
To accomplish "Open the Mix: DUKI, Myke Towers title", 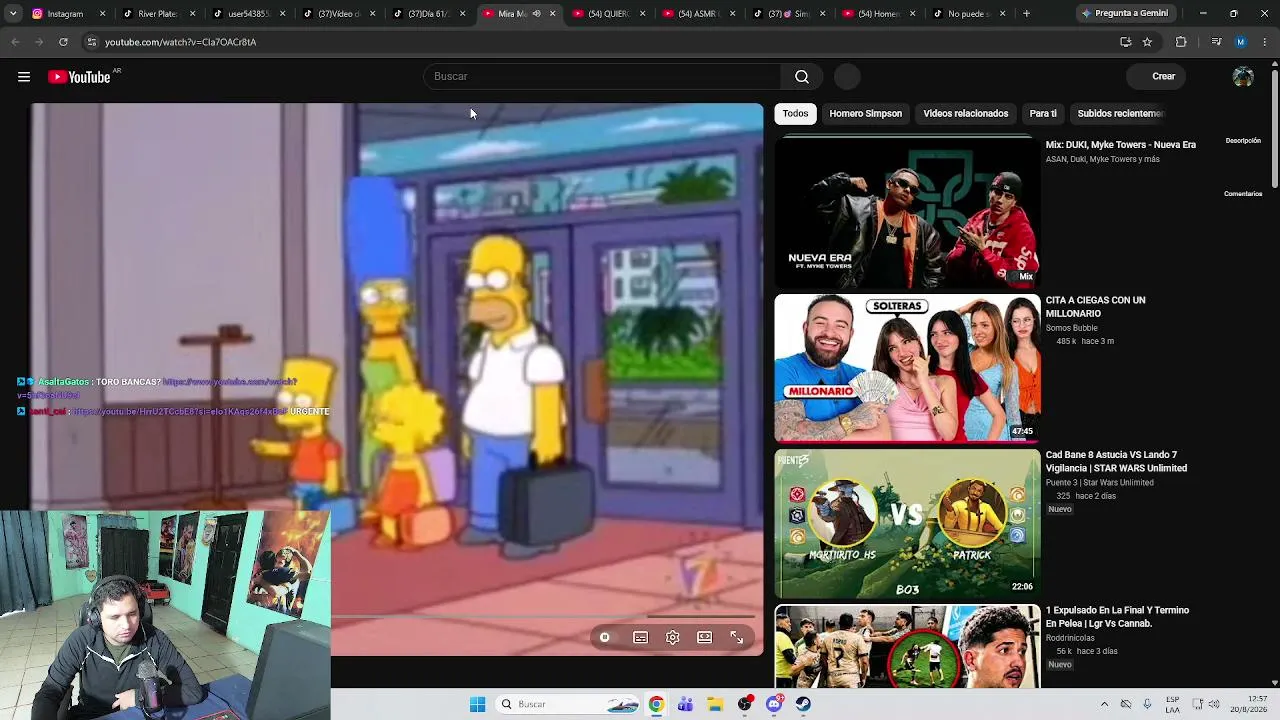I will (1120, 145).
